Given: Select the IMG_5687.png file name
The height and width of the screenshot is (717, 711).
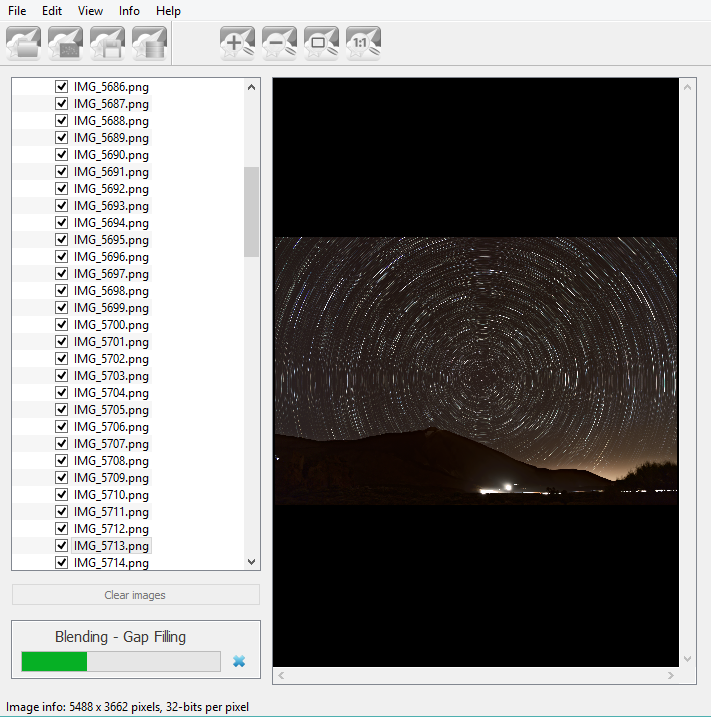Looking at the screenshot, I should (x=111, y=104).
